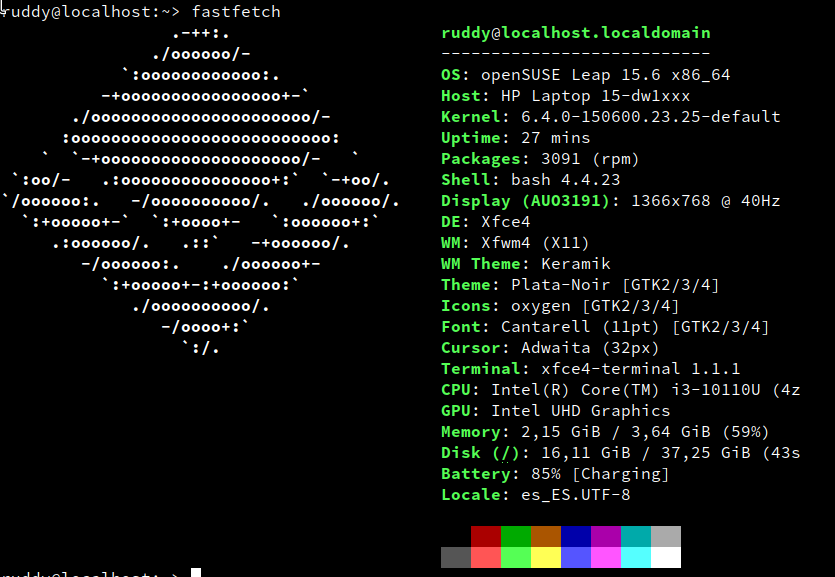Click the bright cyan color block
This screenshot has width=835, height=577.
point(636,557)
